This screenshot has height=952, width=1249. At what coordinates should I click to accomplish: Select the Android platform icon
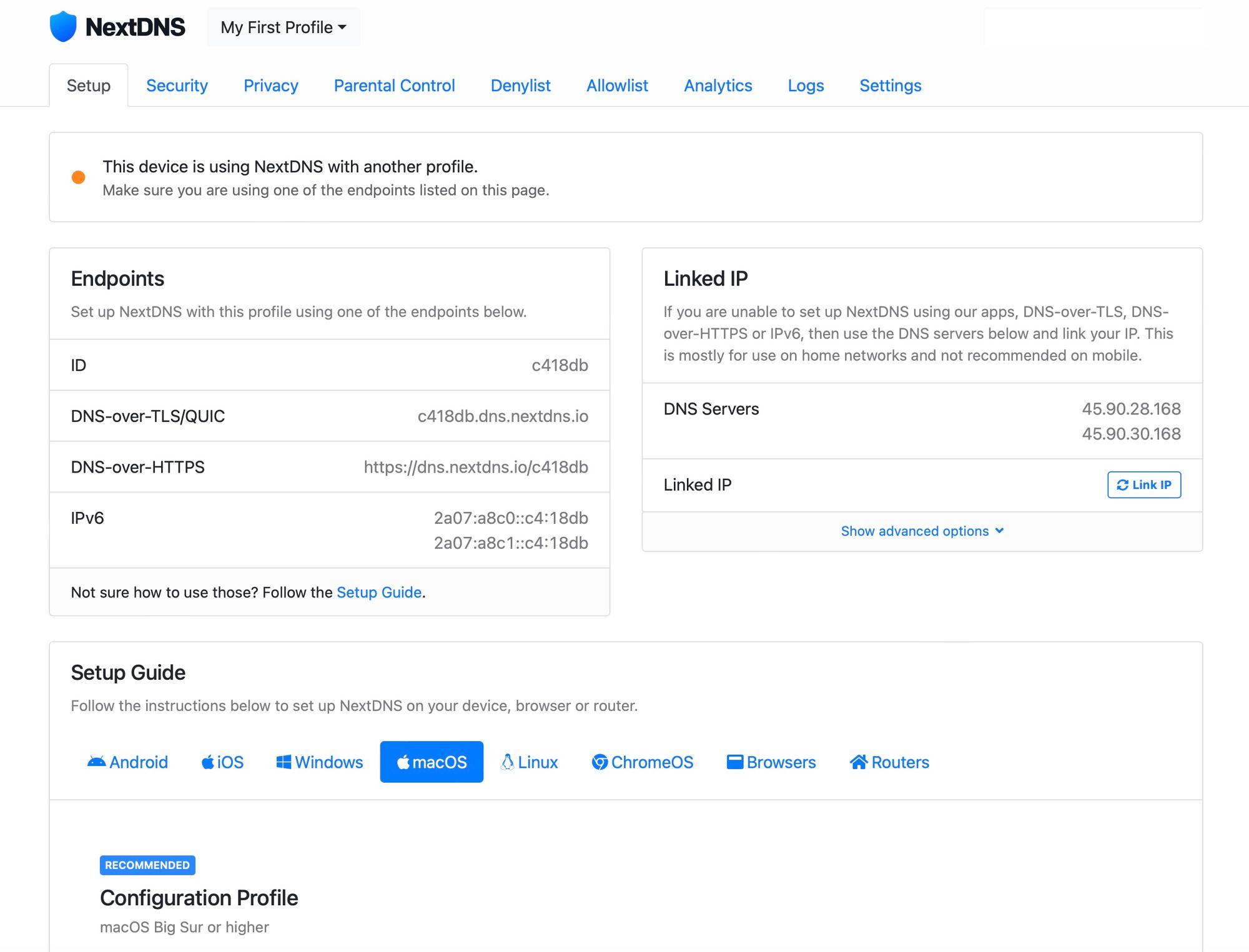(127, 761)
